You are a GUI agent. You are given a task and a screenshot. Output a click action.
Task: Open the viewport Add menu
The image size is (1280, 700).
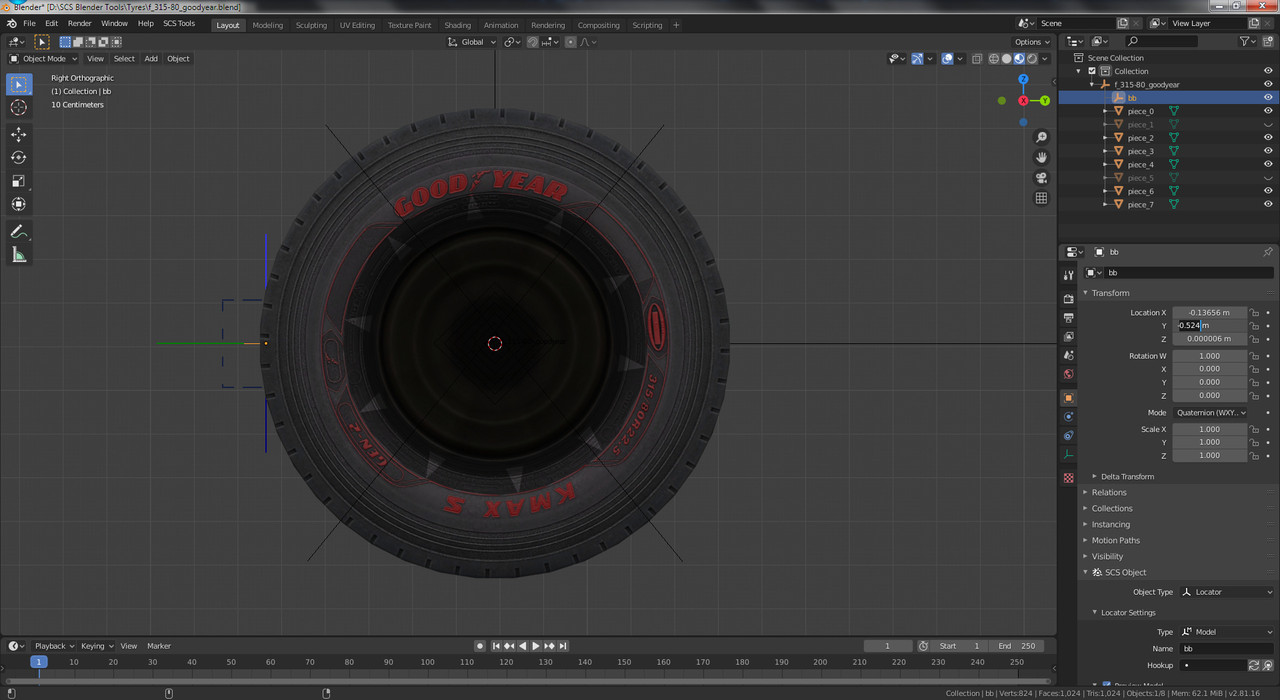coord(151,58)
